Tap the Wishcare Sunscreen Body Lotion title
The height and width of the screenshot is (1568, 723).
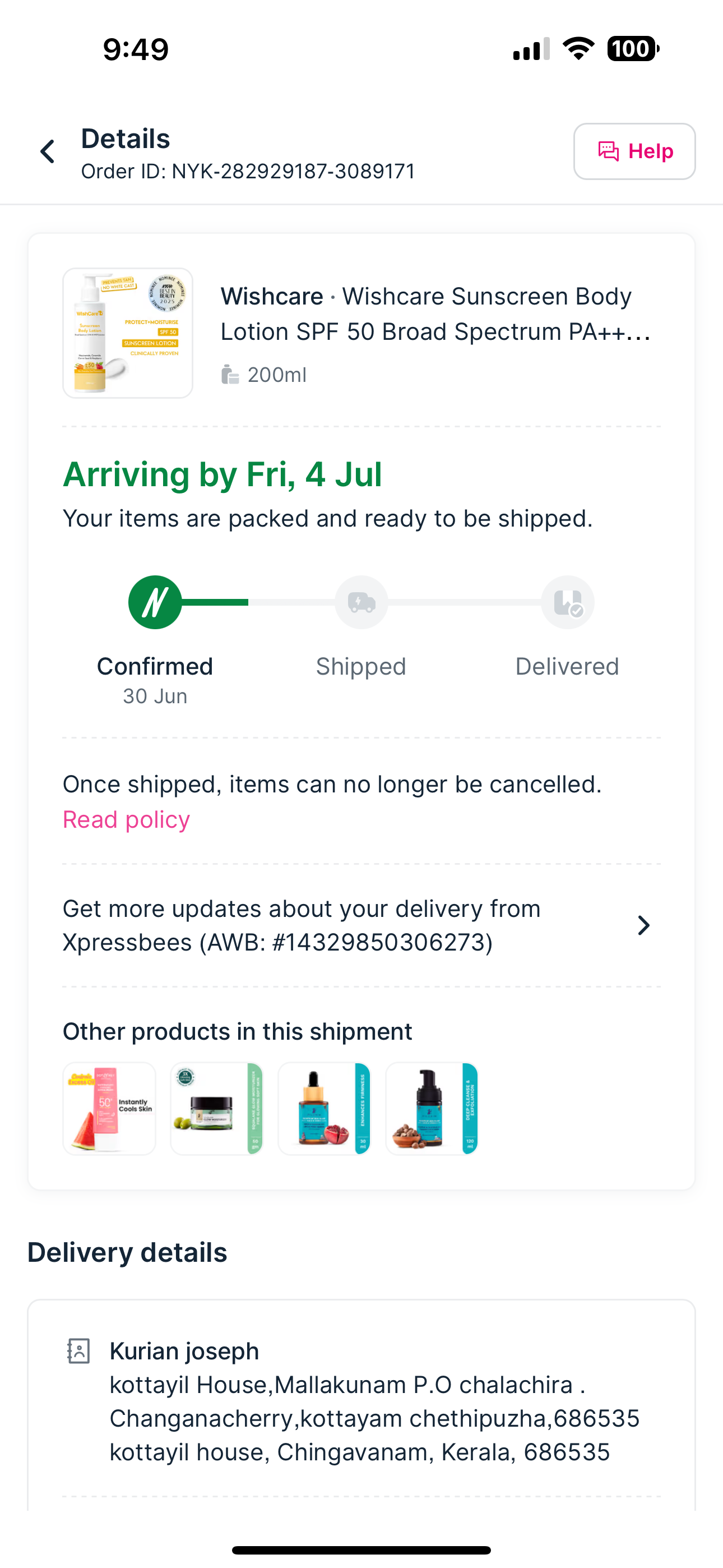pyautogui.click(x=435, y=314)
